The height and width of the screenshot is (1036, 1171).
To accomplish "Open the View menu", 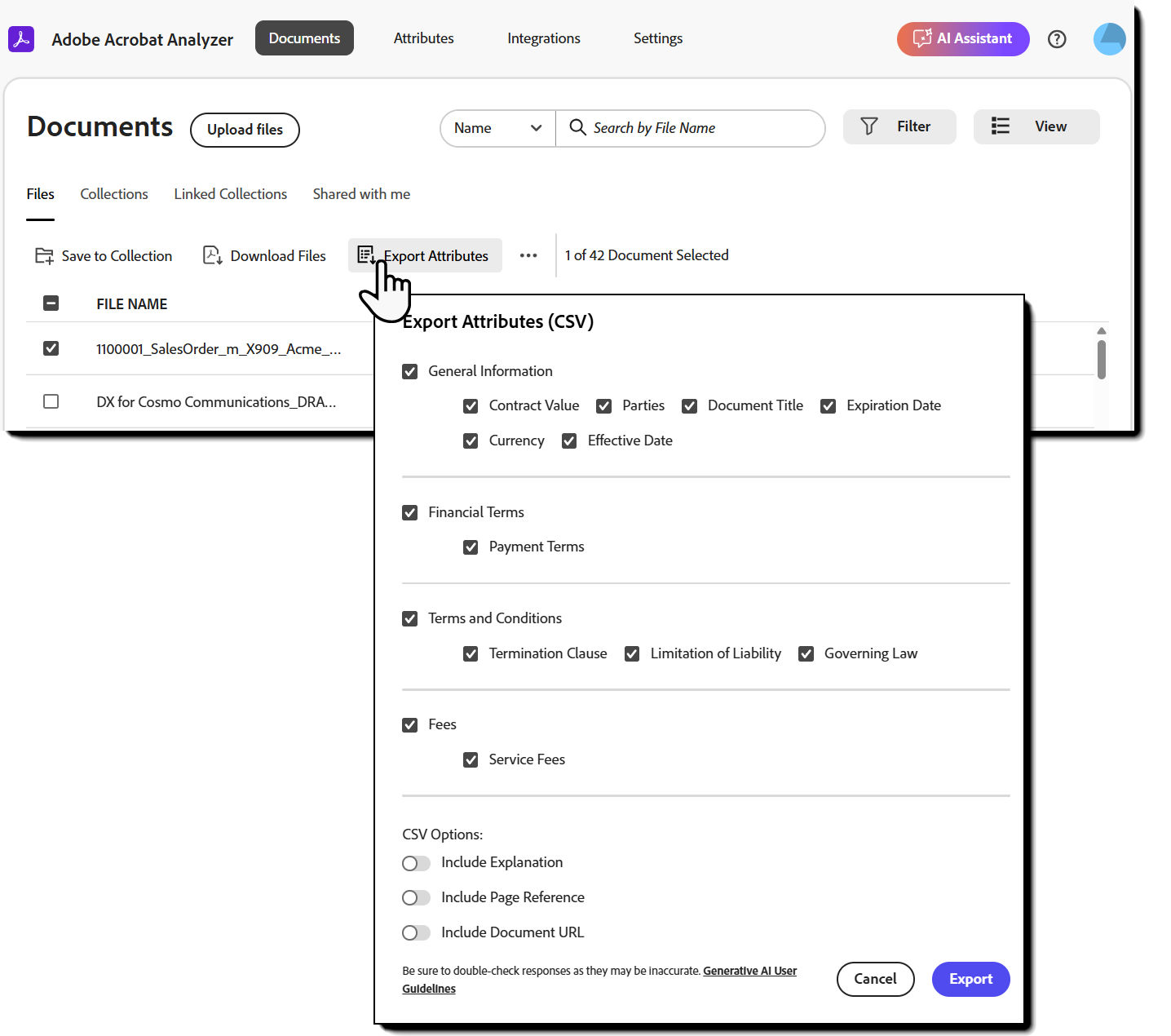I will [x=1036, y=126].
